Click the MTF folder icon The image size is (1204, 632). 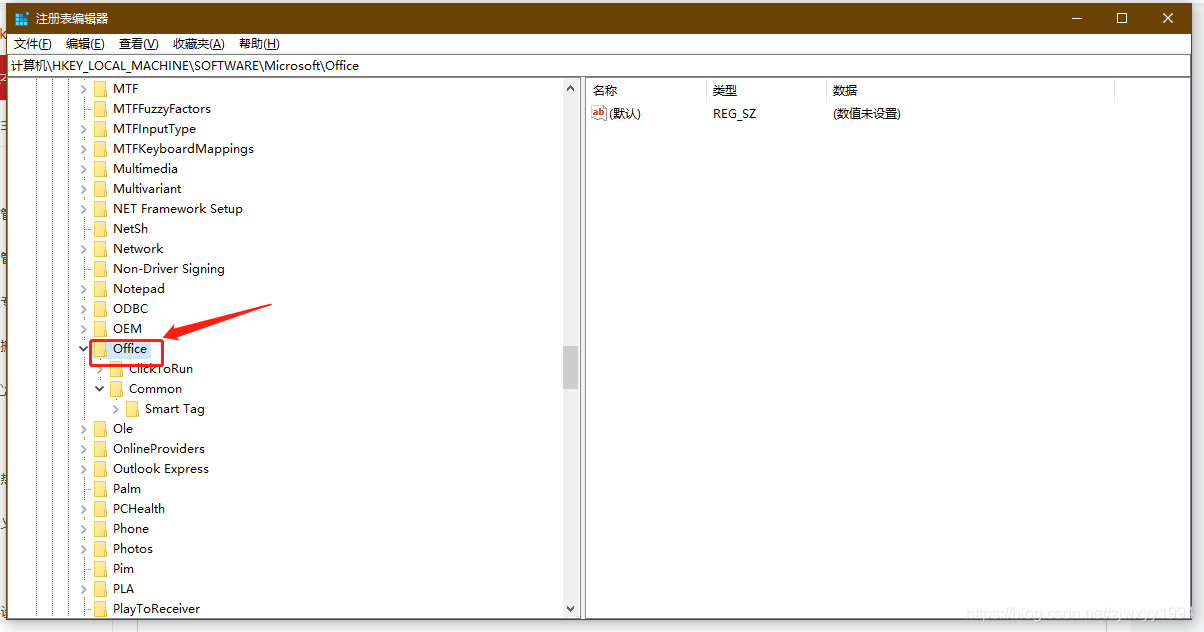click(x=100, y=89)
